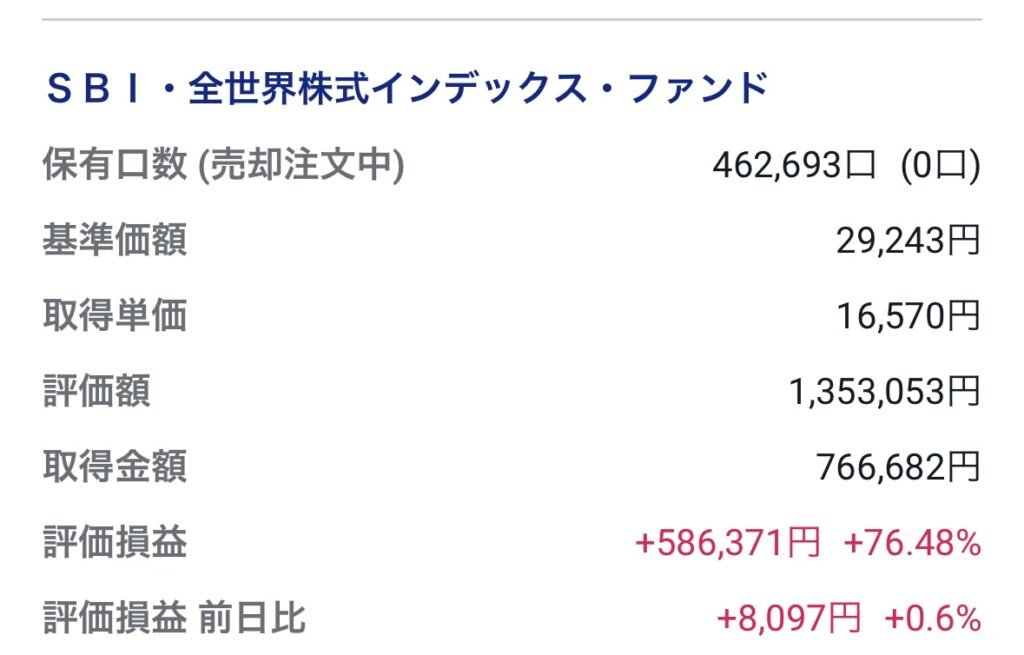Click the 取得金額 label
Viewport: 1024px width, 655px height.
pos(114,467)
